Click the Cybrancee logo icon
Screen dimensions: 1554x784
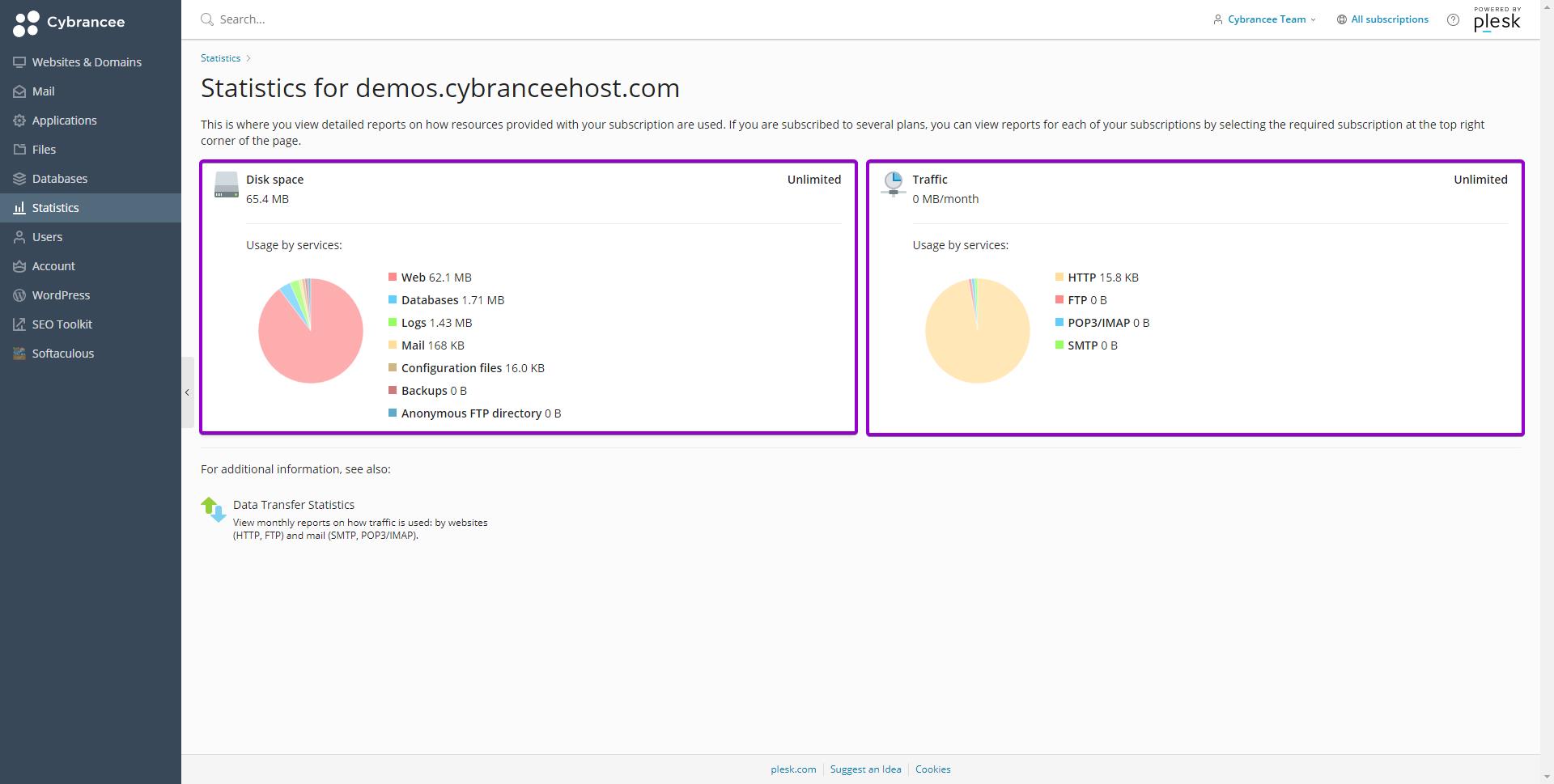pos(26,23)
